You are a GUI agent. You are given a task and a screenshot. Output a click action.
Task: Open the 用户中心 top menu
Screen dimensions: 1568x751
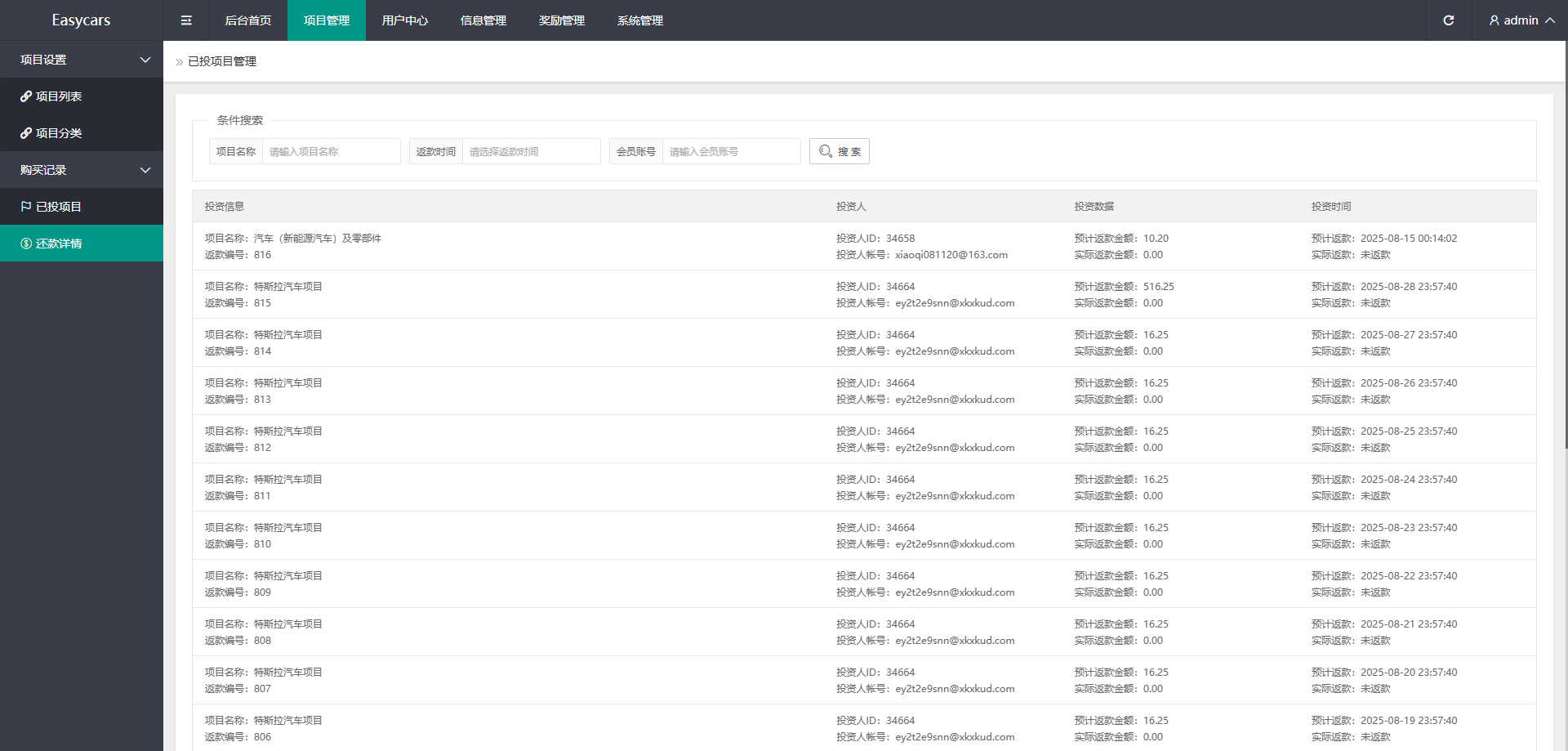point(404,20)
